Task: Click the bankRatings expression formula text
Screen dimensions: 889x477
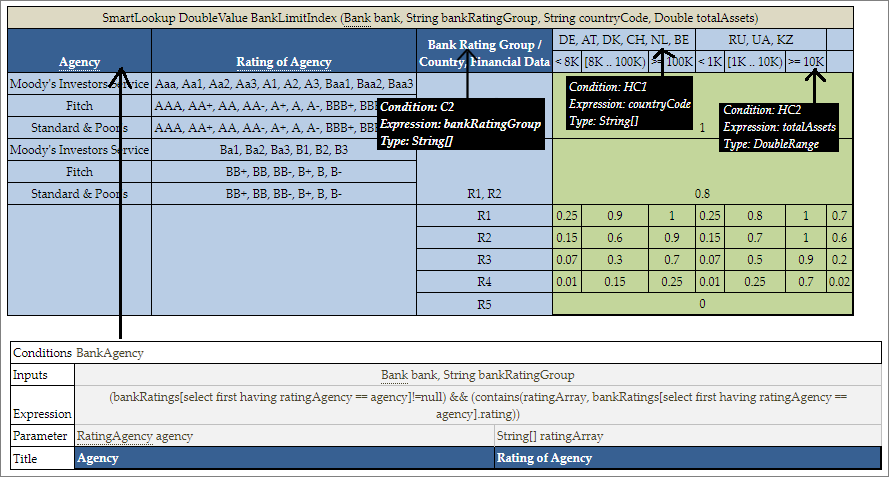Action: click(x=478, y=405)
